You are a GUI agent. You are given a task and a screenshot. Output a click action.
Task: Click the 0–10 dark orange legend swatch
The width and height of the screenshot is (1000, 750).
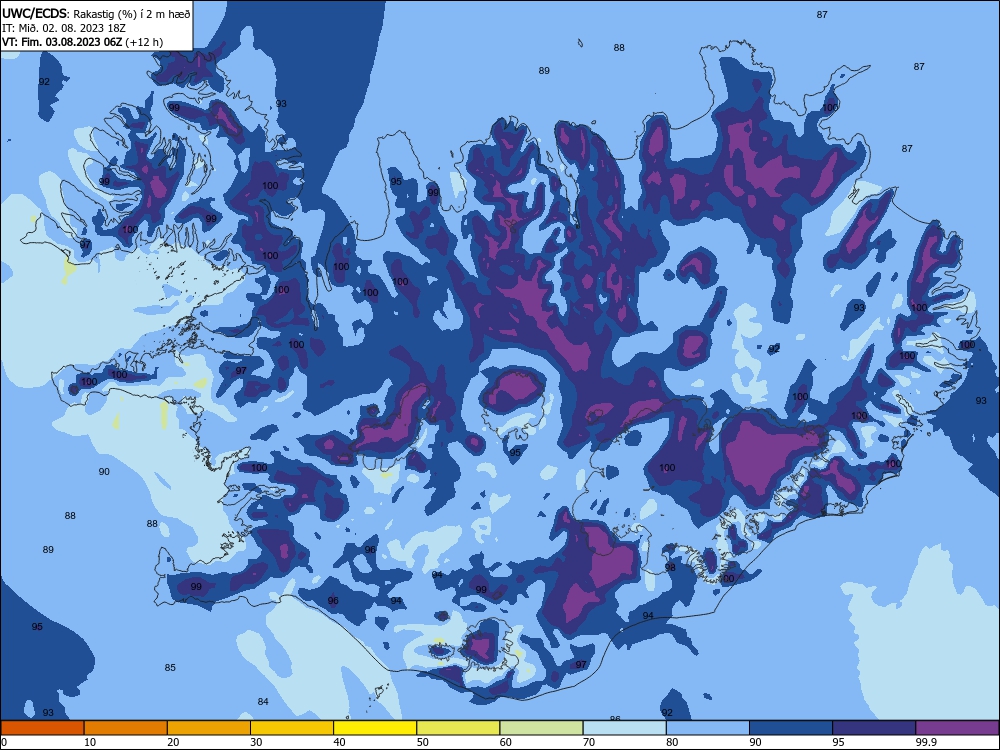[x=42, y=728]
